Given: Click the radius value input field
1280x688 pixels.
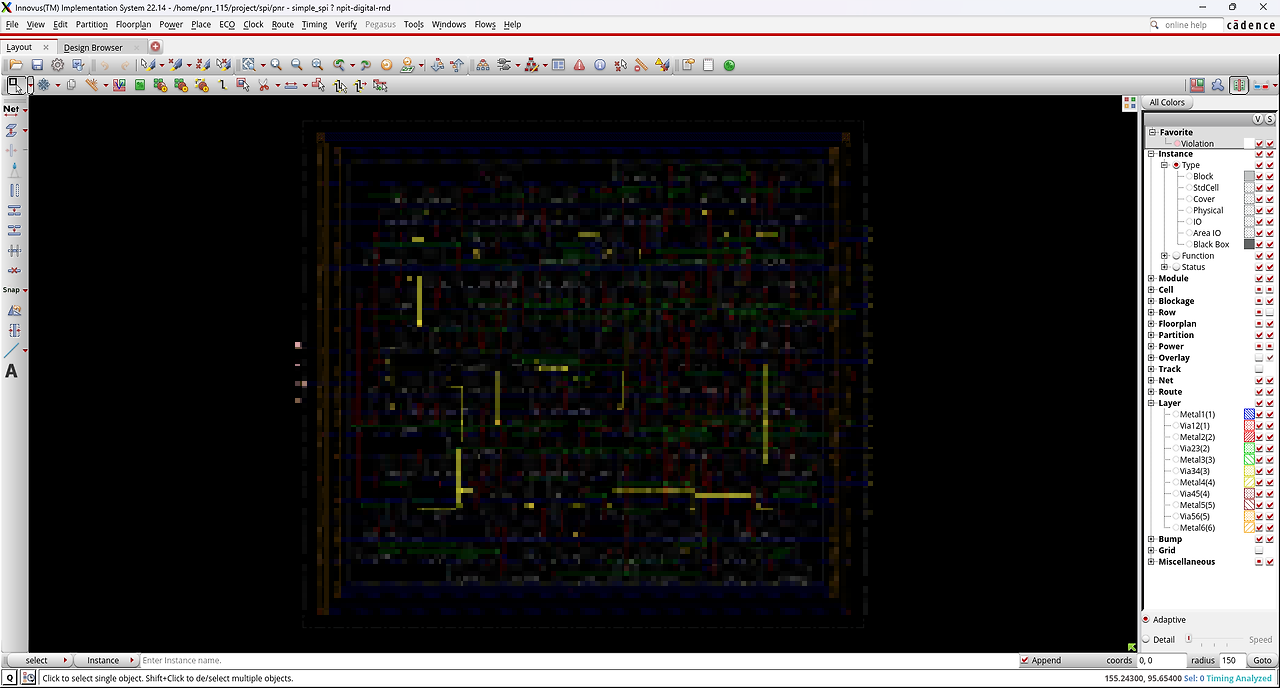Looking at the screenshot, I should point(1232,660).
